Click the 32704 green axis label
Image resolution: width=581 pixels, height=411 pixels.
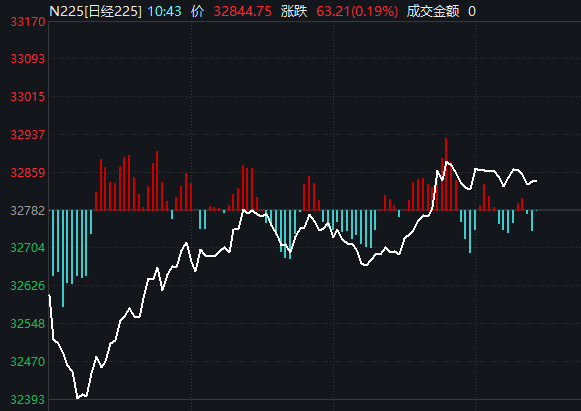pyautogui.click(x=28, y=248)
